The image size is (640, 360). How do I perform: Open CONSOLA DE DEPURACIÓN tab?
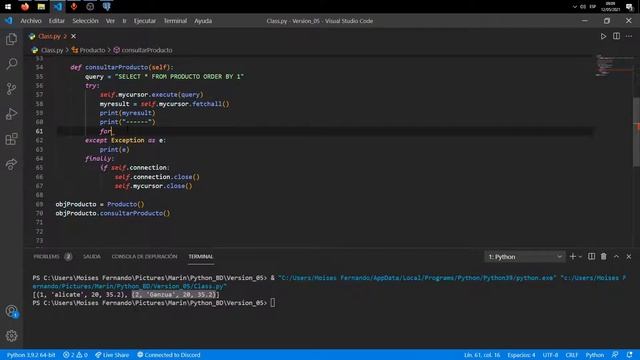pos(144,257)
